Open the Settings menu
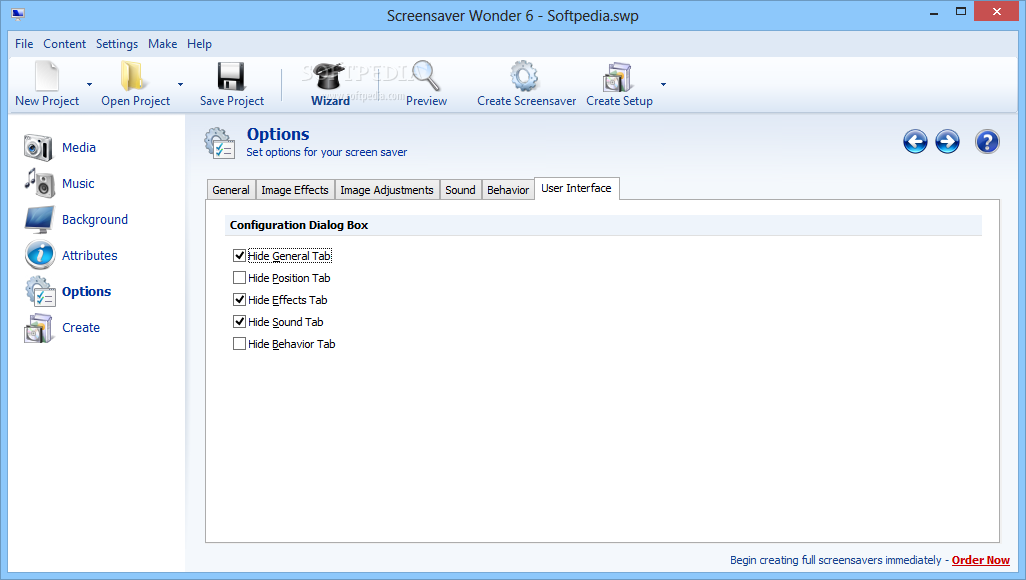Image resolution: width=1026 pixels, height=580 pixels. (x=116, y=44)
